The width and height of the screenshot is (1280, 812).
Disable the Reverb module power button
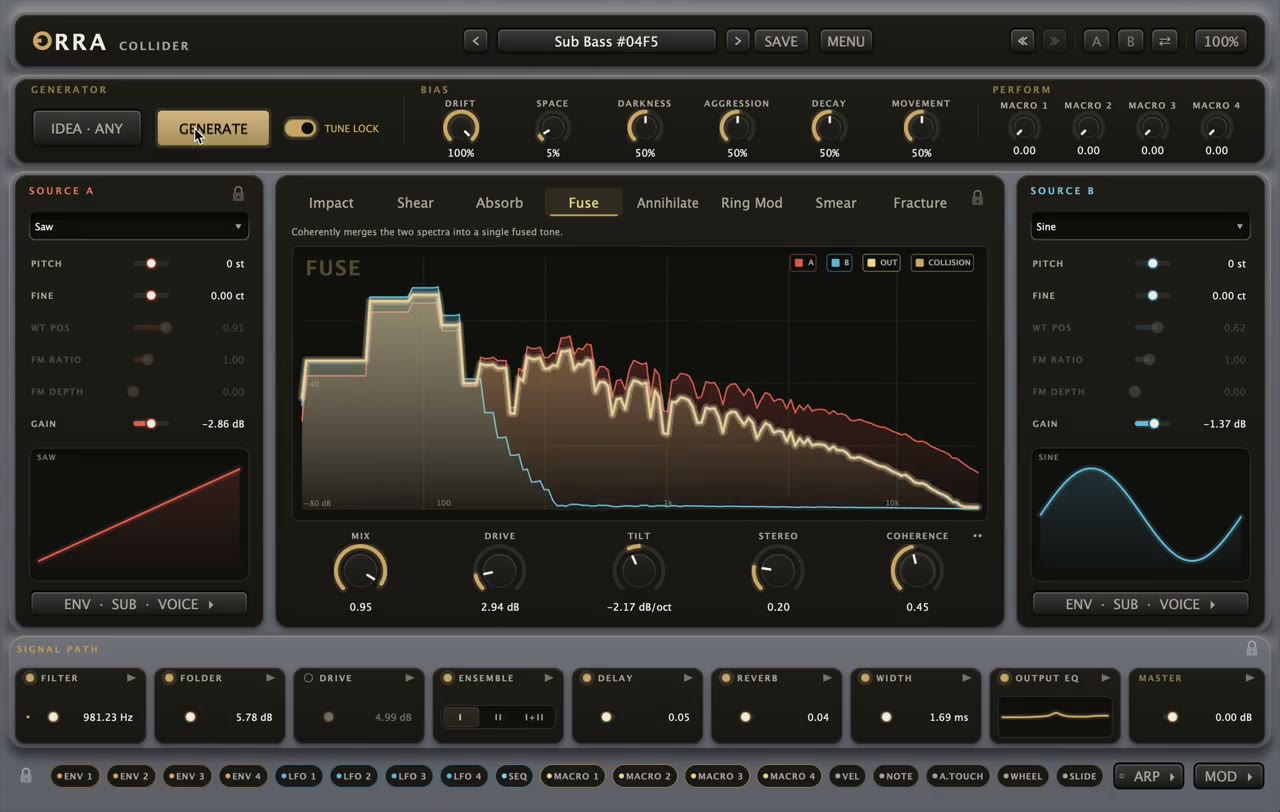tap(725, 678)
